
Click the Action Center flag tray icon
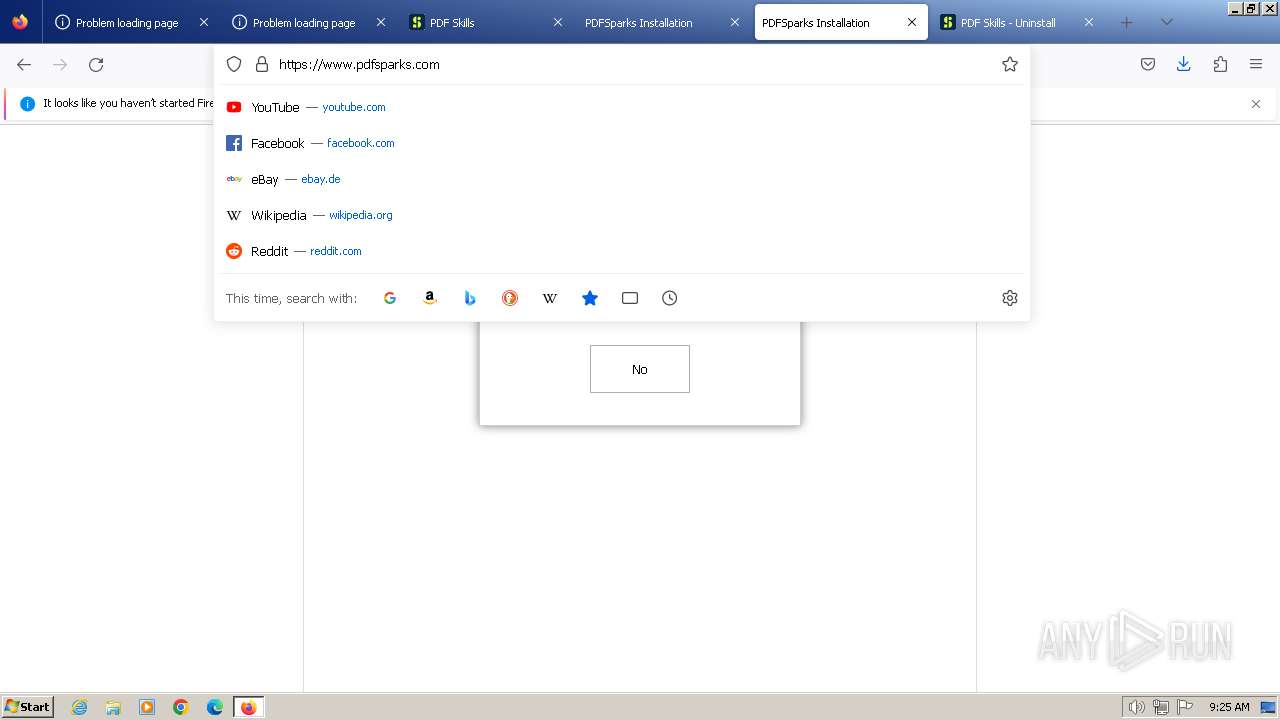[x=1185, y=707]
